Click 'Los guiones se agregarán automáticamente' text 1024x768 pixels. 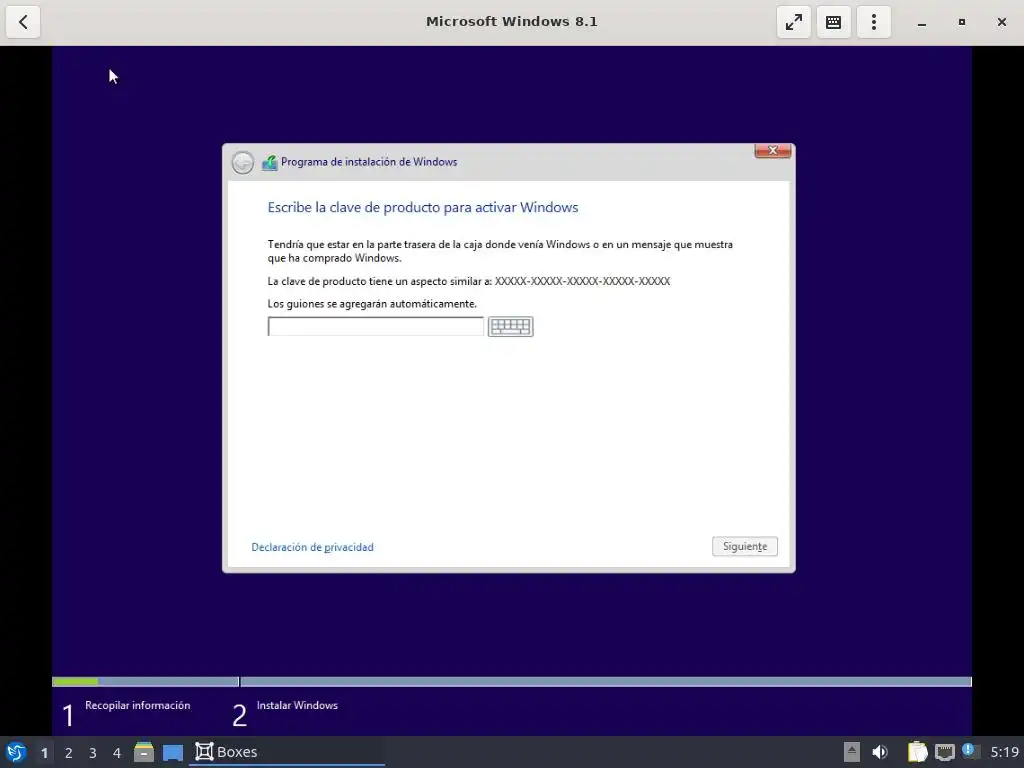pyautogui.click(x=372, y=304)
